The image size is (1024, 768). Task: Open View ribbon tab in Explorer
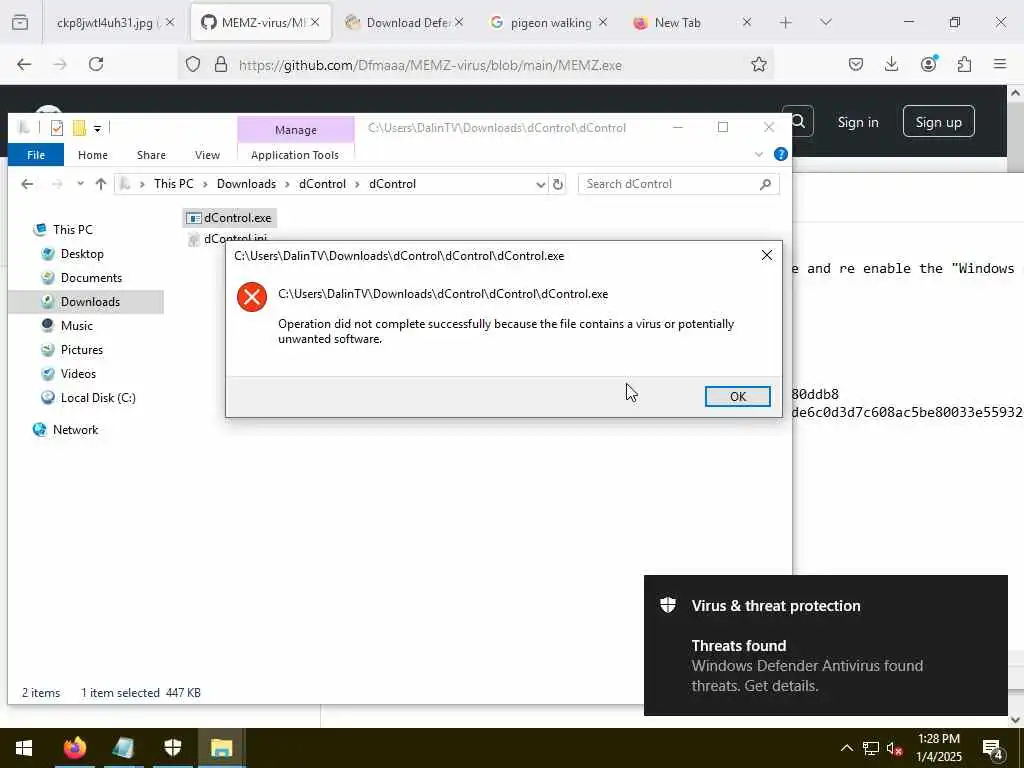(x=207, y=155)
